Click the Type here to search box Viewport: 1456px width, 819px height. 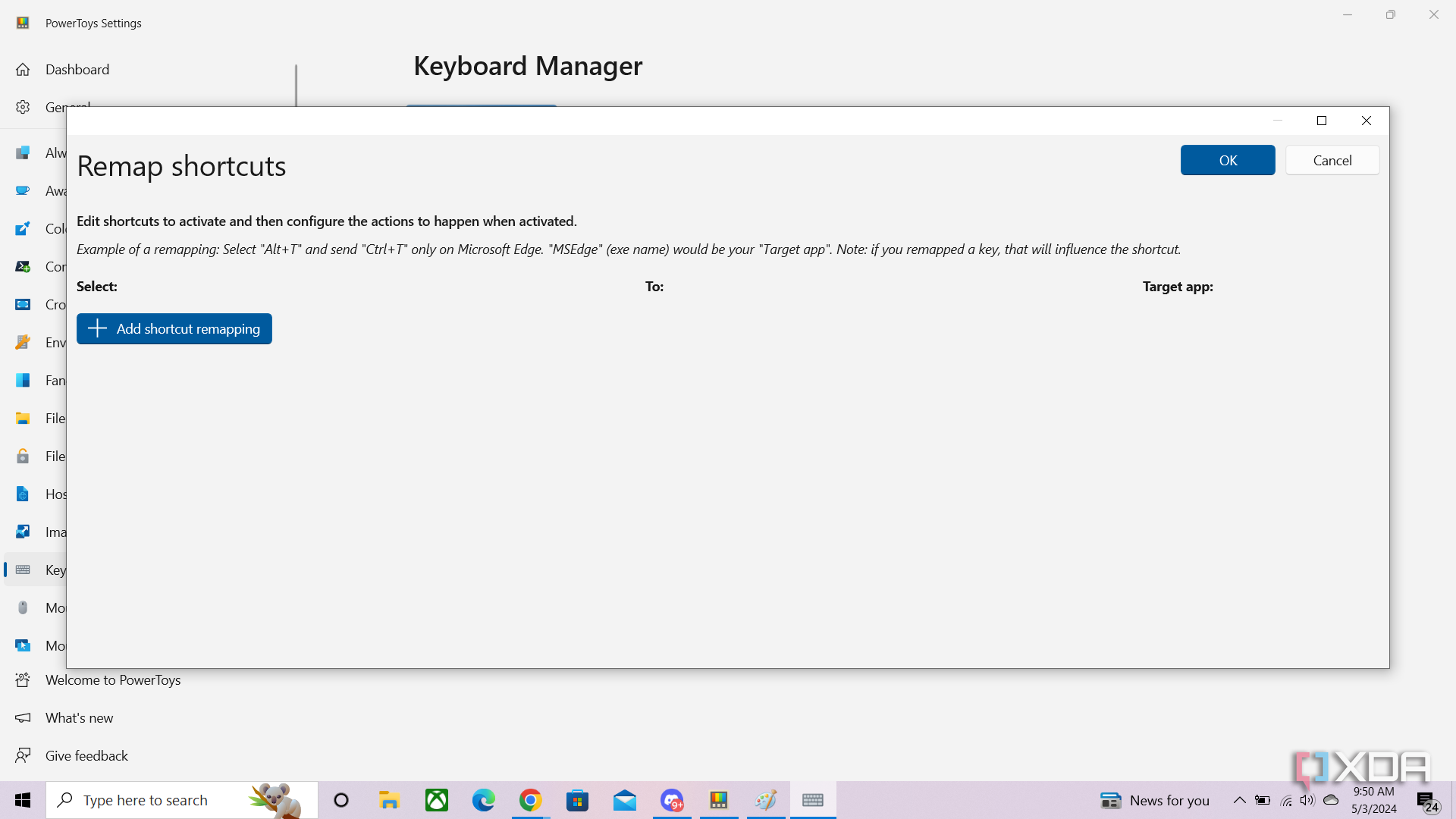click(182, 800)
